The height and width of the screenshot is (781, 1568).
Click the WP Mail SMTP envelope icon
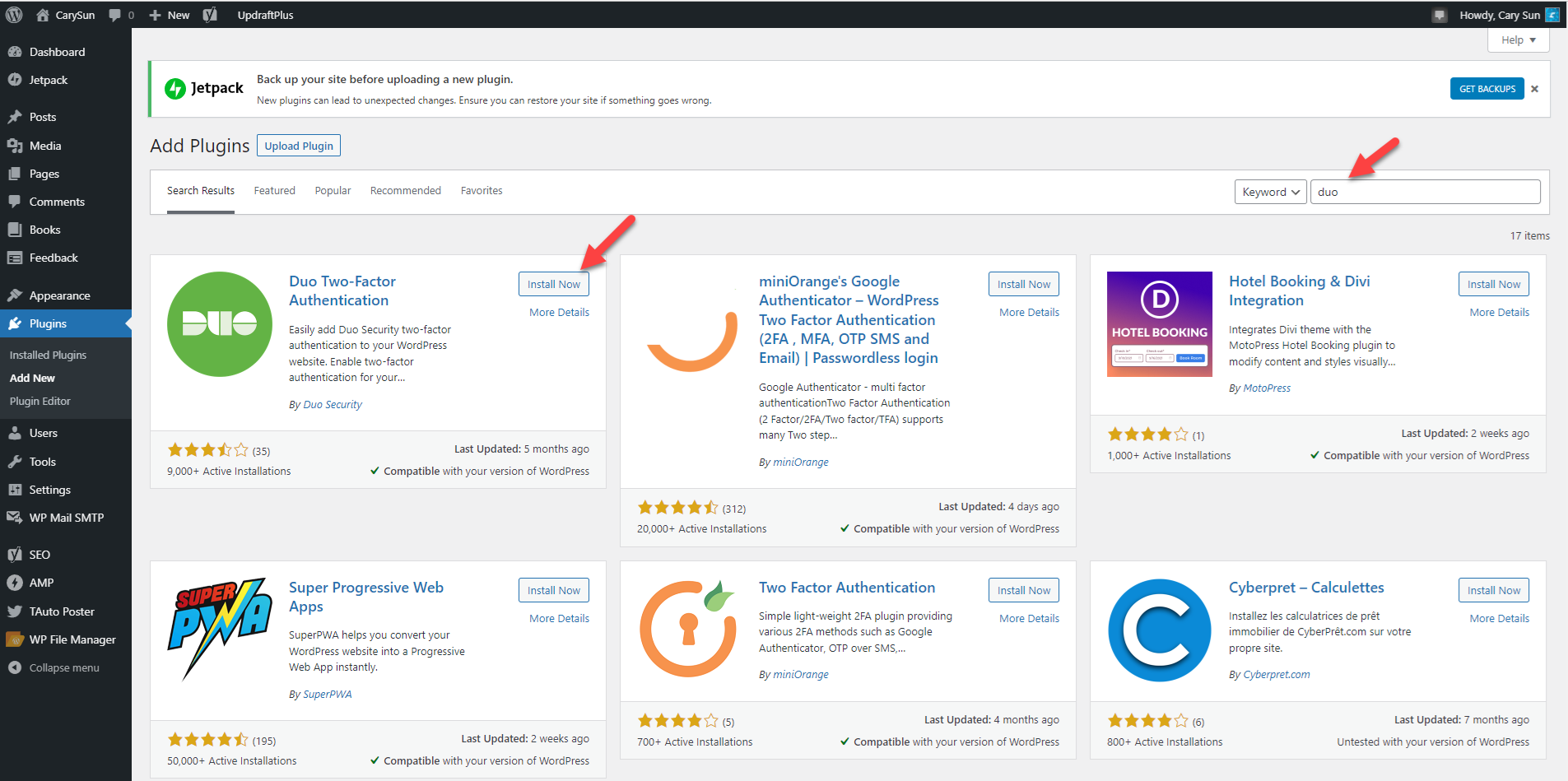click(15, 518)
